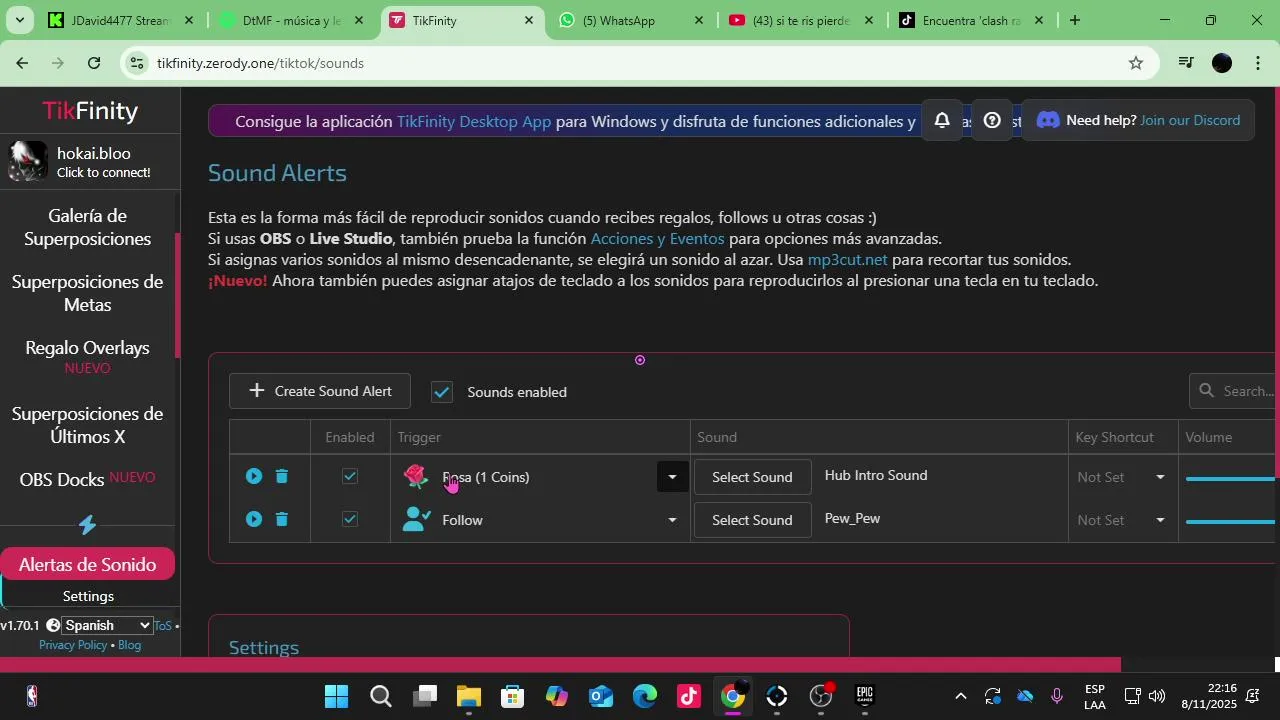Click the lightning bolt sidebar icon

(x=87, y=525)
